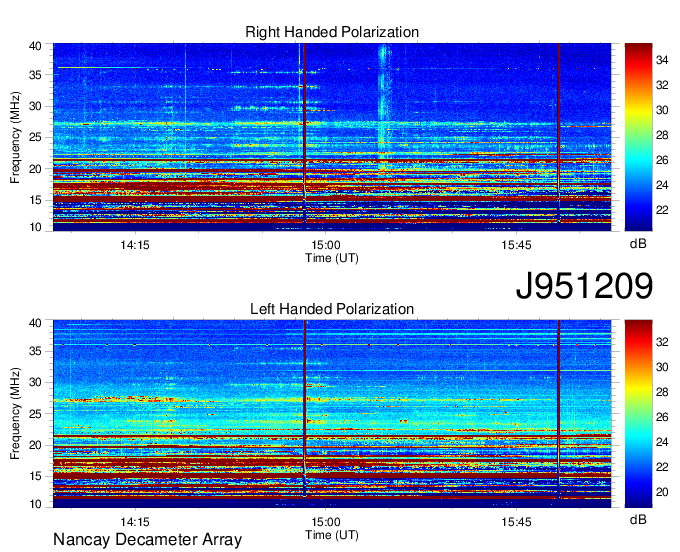
Task: Click the "32" label on the lower colorbar
Action: [662, 342]
